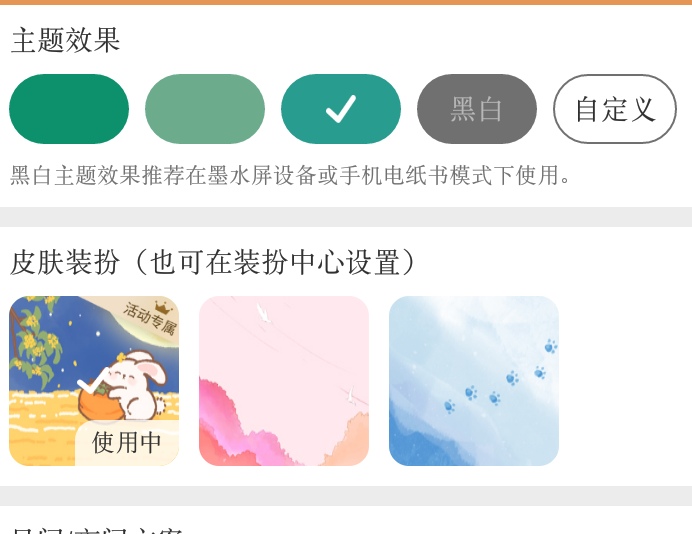The image size is (692, 534).
Task: Click the 使用中 label on rabbit skin
Action: click(x=127, y=443)
